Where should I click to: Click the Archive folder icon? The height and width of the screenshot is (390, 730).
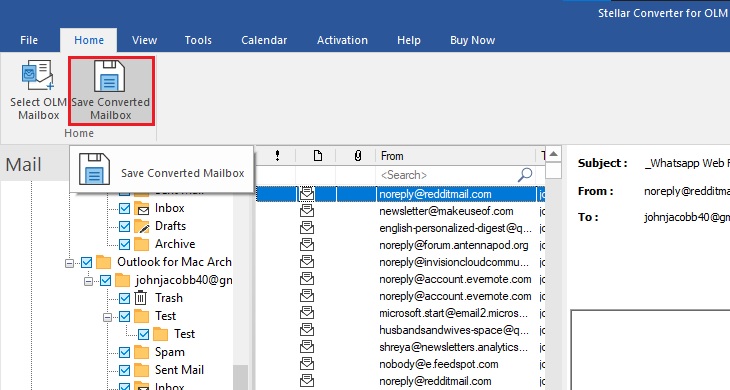tap(142, 244)
